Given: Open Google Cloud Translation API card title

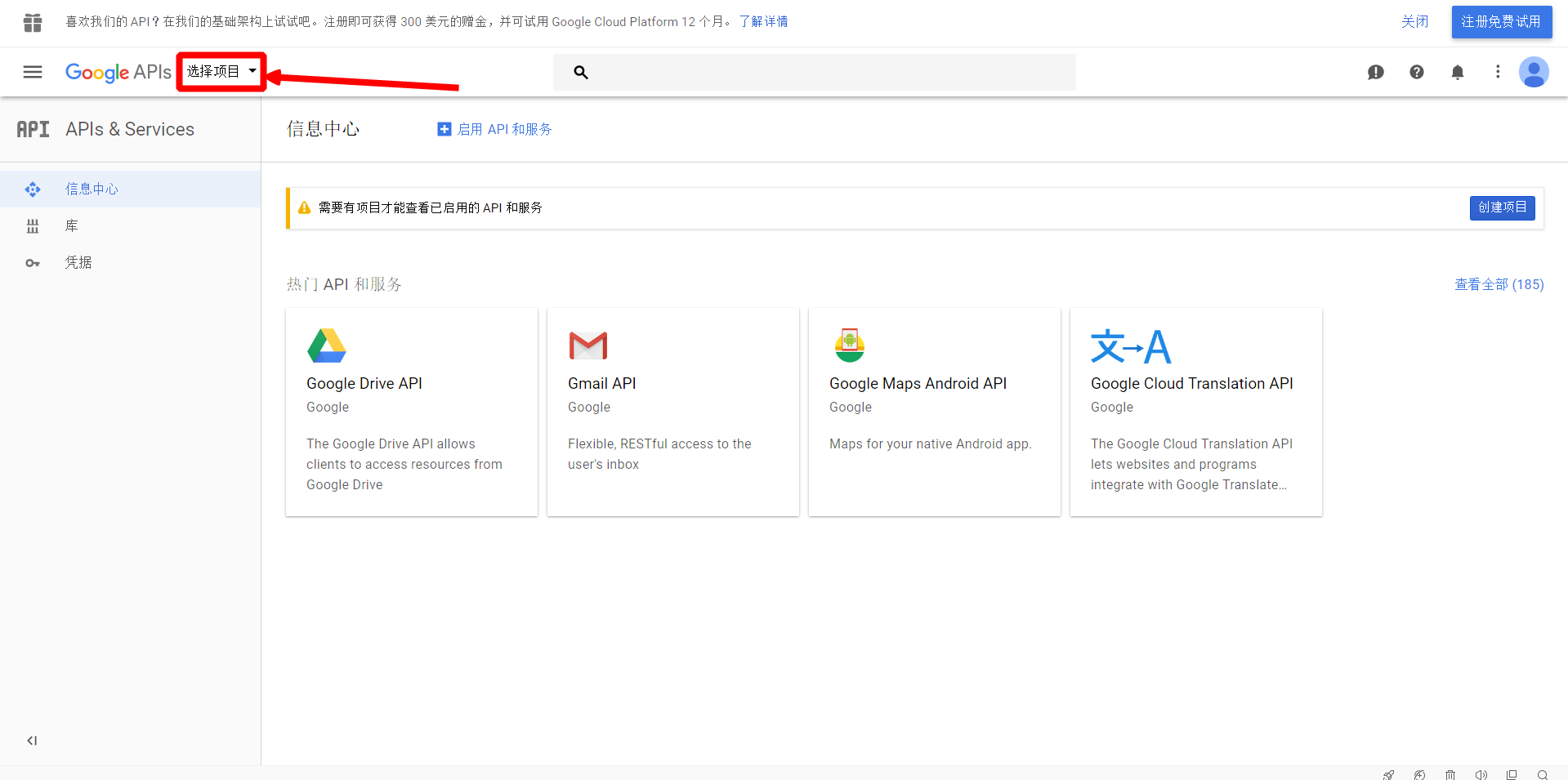Looking at the screenshot, I should pyautogui.click(x=1191, y=383).
